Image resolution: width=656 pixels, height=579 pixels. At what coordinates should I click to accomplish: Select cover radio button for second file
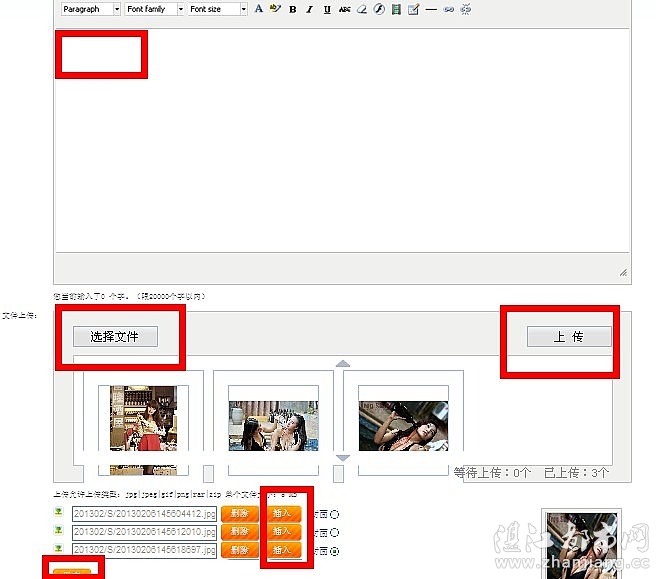coord(334,532)
